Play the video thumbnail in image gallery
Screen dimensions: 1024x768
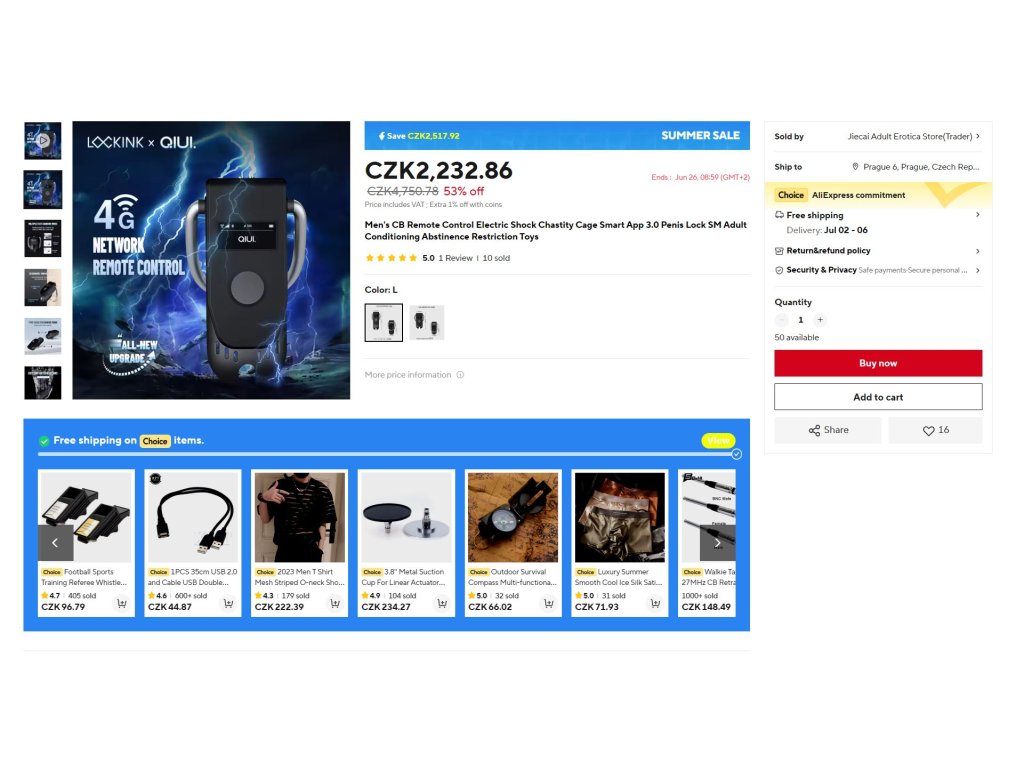pos(43,140)
